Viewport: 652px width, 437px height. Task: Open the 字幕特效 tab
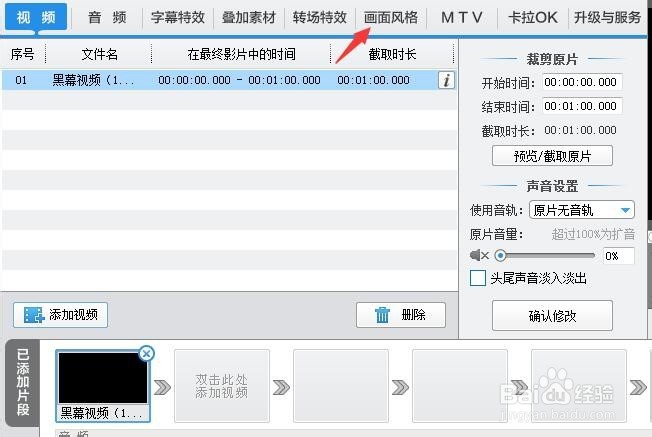click(x=178, y=17)
